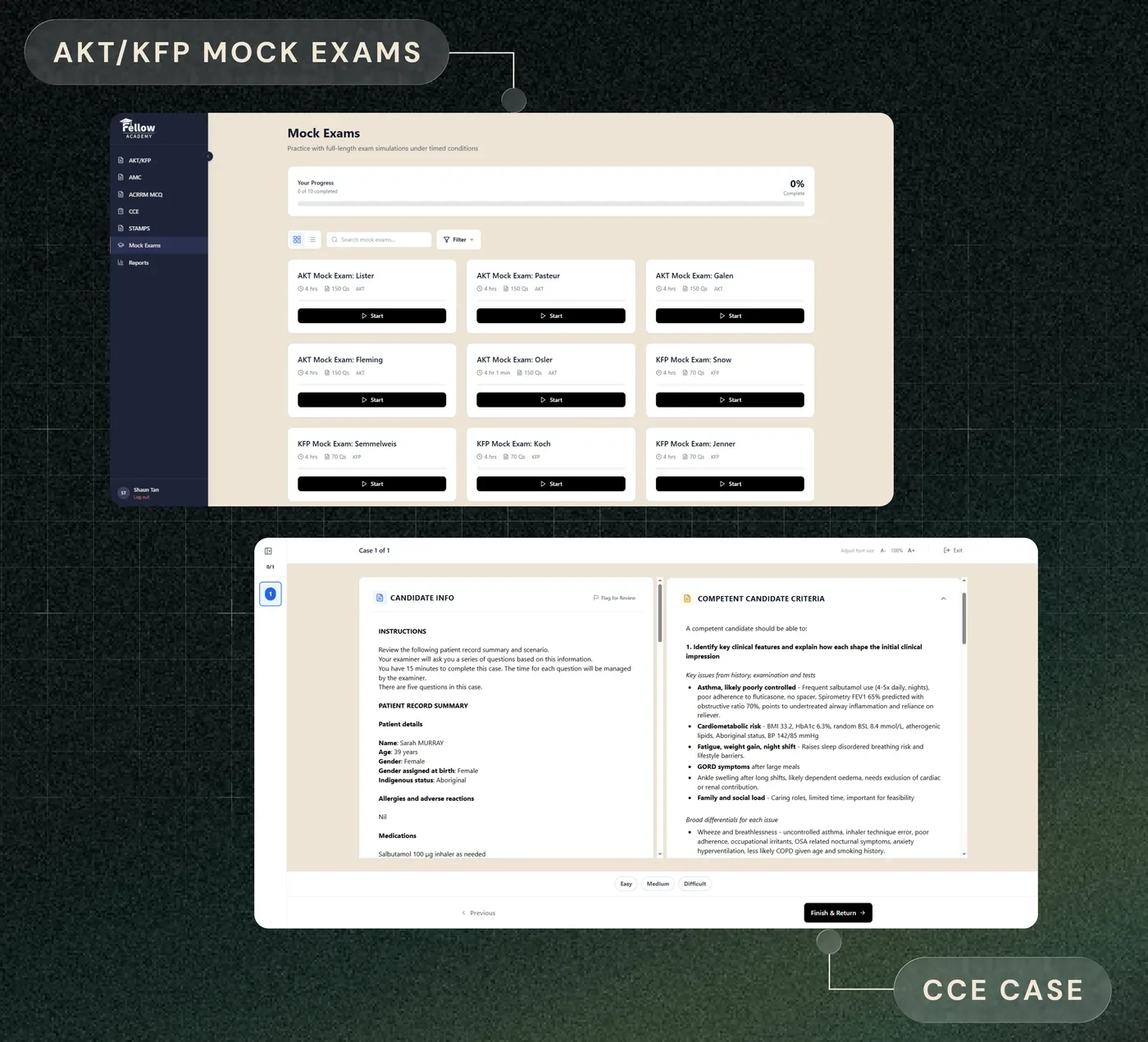This screenshot has height=1042, width=1148.
Task: Decrease font size with A- button
Action: pyautogui.click(x=883, y=551)
